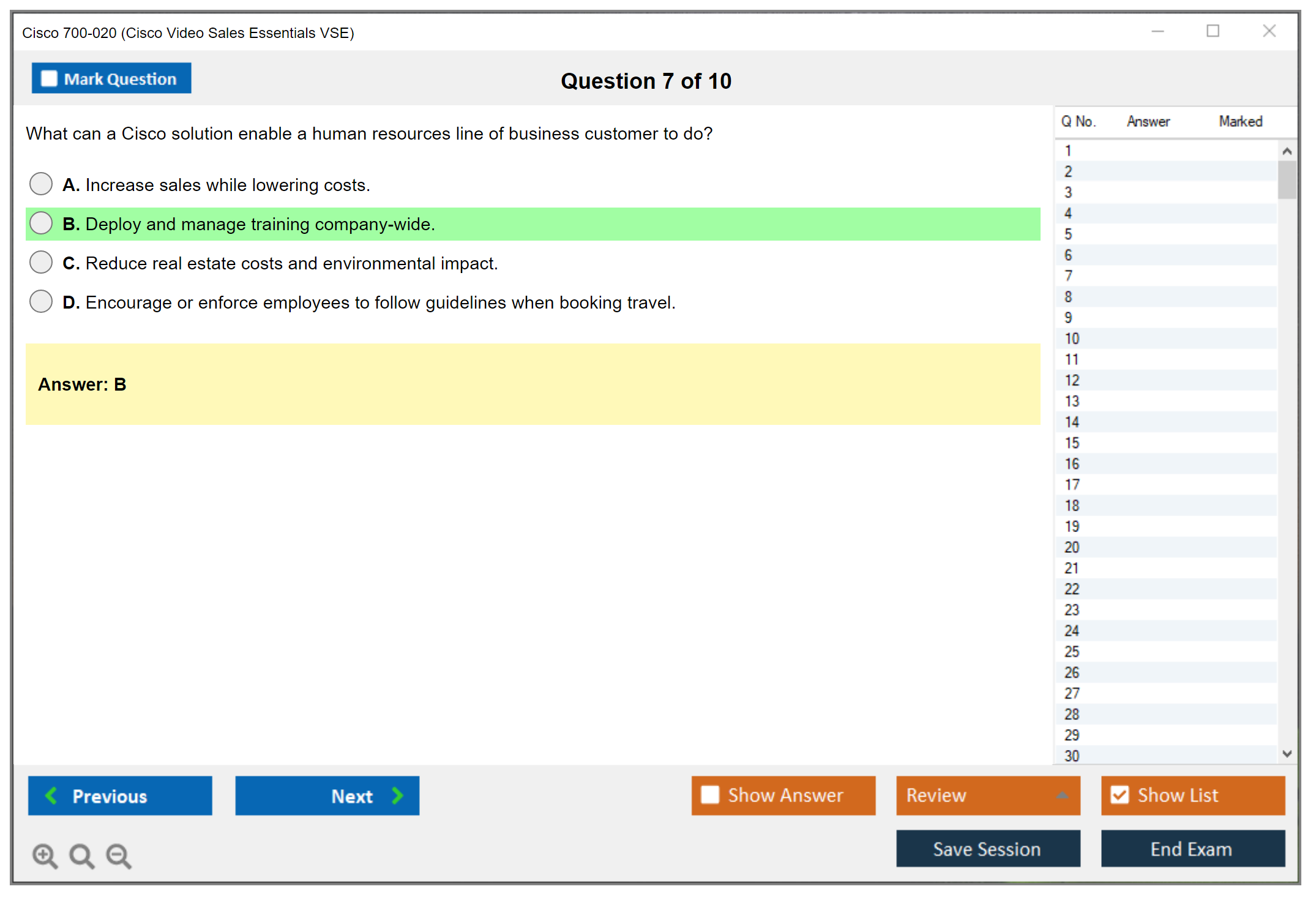Image resolution: width=1316 pixels, height=900 pixels.
Task: Click the zoom in magnifier icon
Action: [45, 855]
